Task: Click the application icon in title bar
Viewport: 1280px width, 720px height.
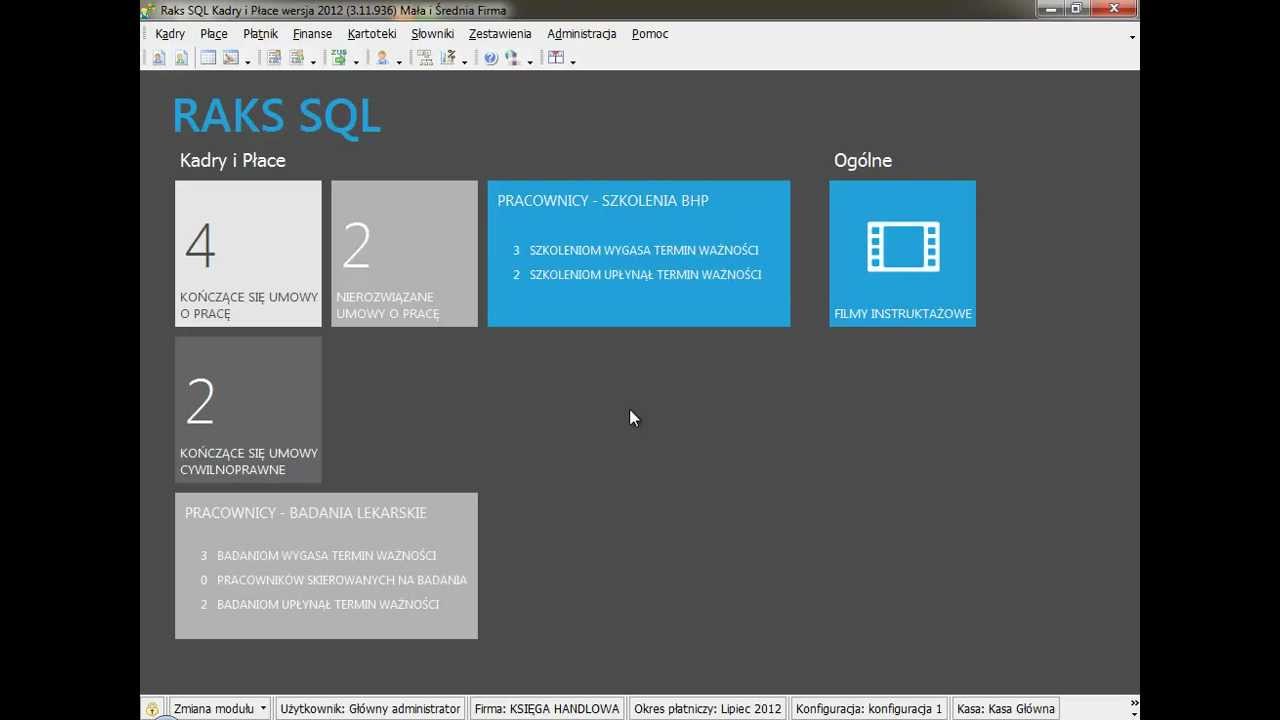Action: click(x=150, y=10)
